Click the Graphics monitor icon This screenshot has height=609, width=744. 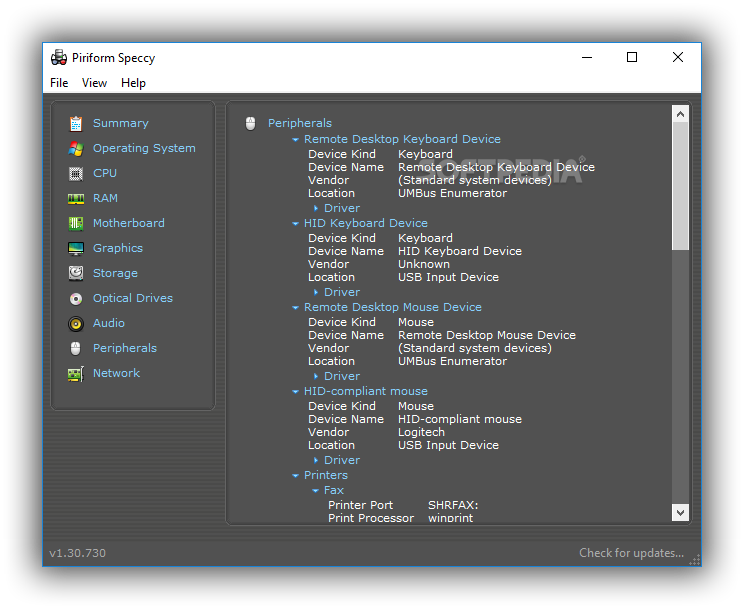coord(76,248)
